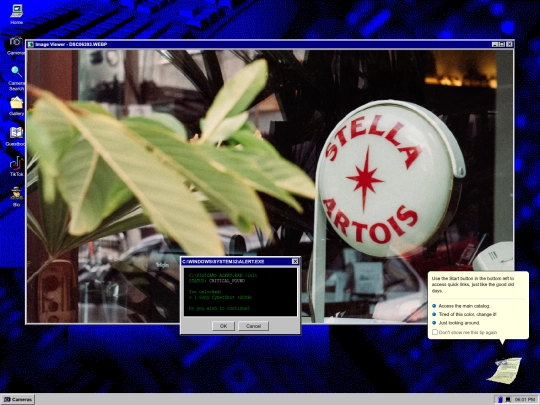Click the Image Viewer title bar text
Viewport: 540px width, 405px height.
[71, 44]
